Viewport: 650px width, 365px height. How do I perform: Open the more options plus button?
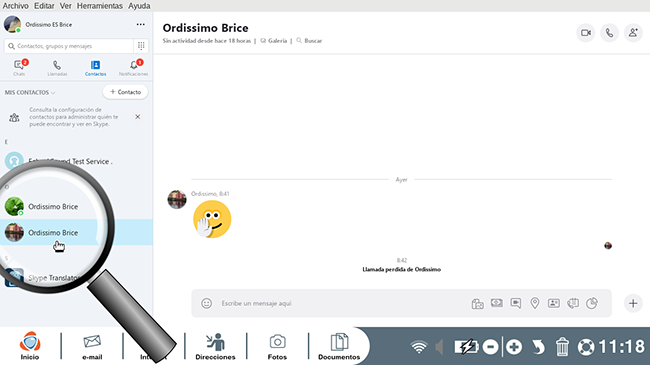coord(633,303)
